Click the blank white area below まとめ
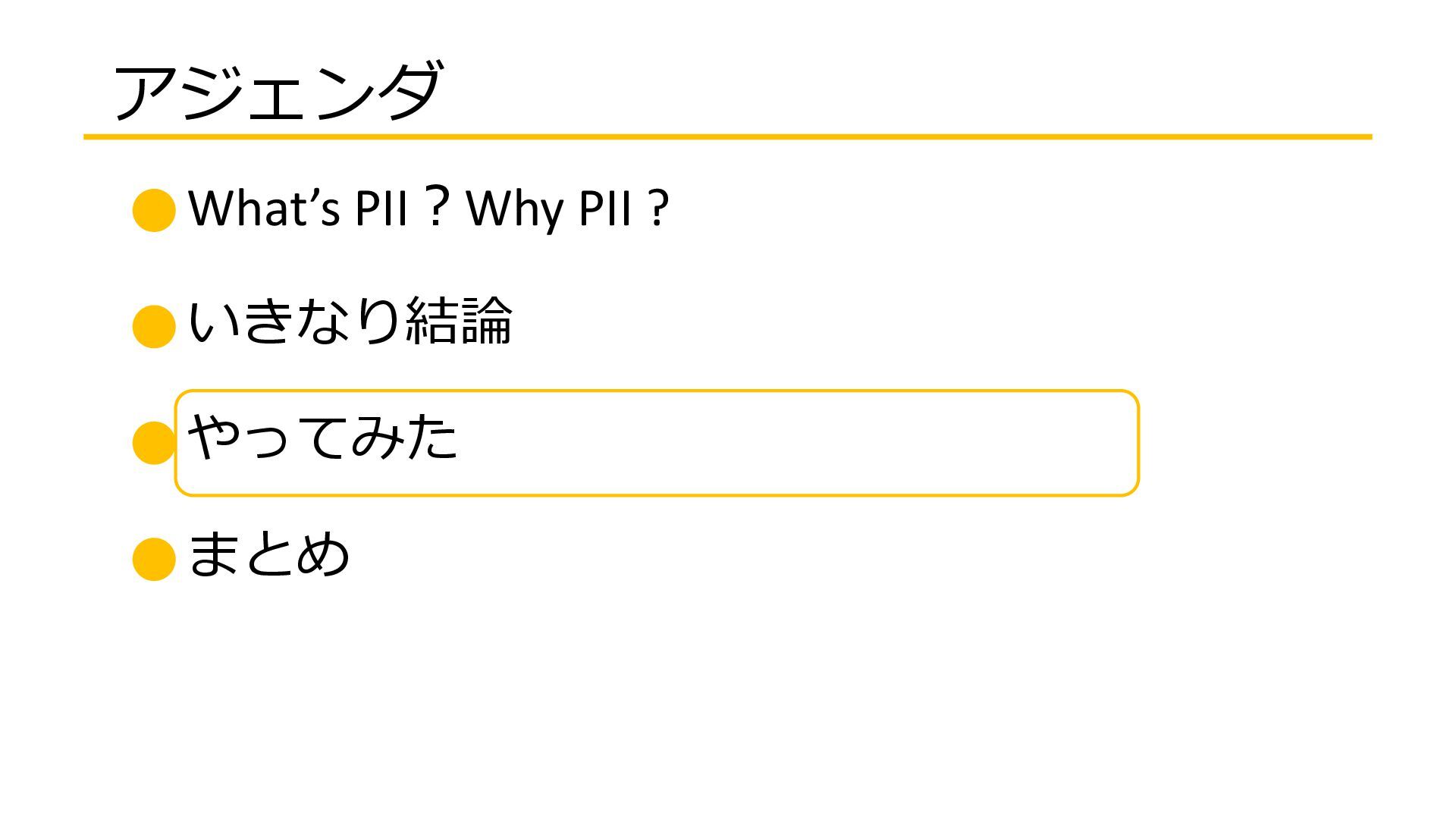 click(728, 698)
